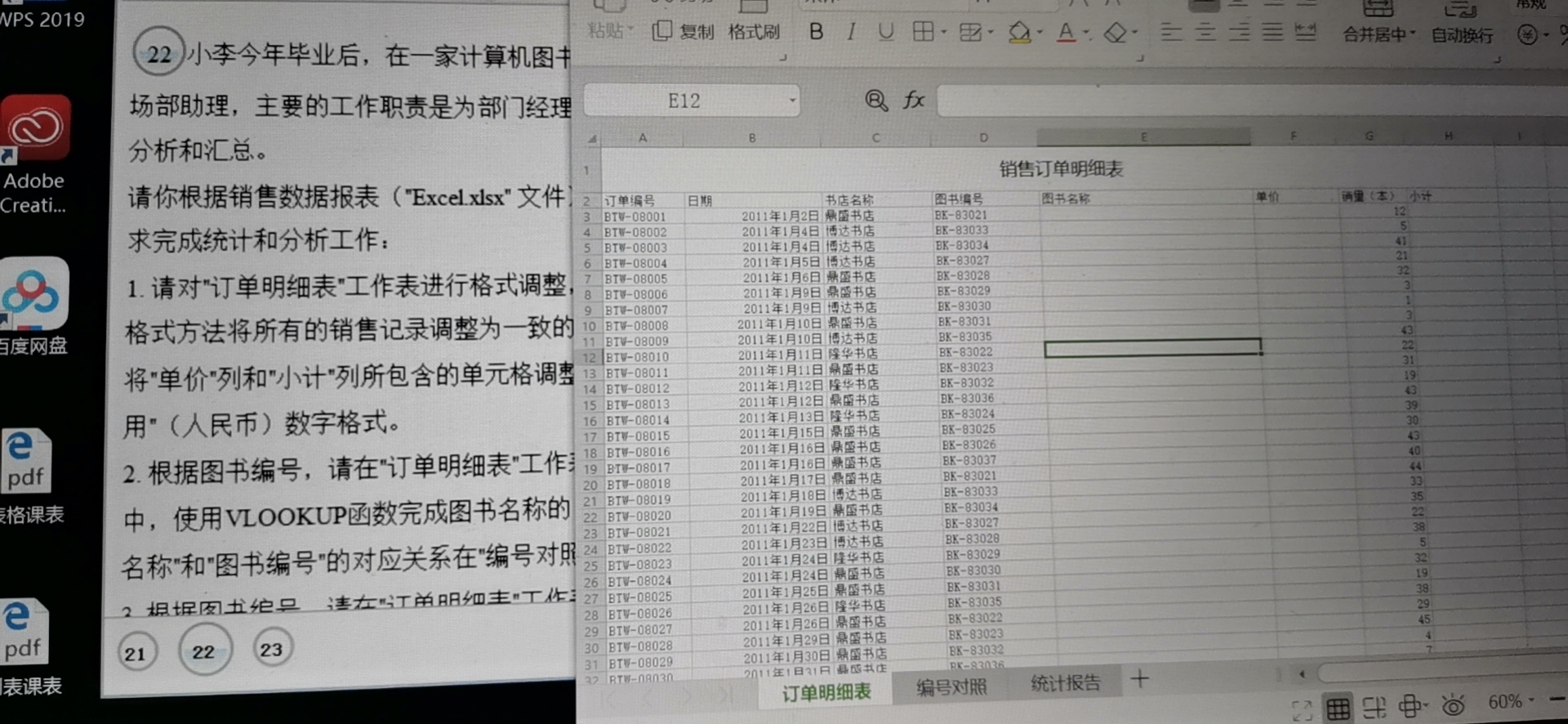Select column E header

click(x=1143, y=136)
